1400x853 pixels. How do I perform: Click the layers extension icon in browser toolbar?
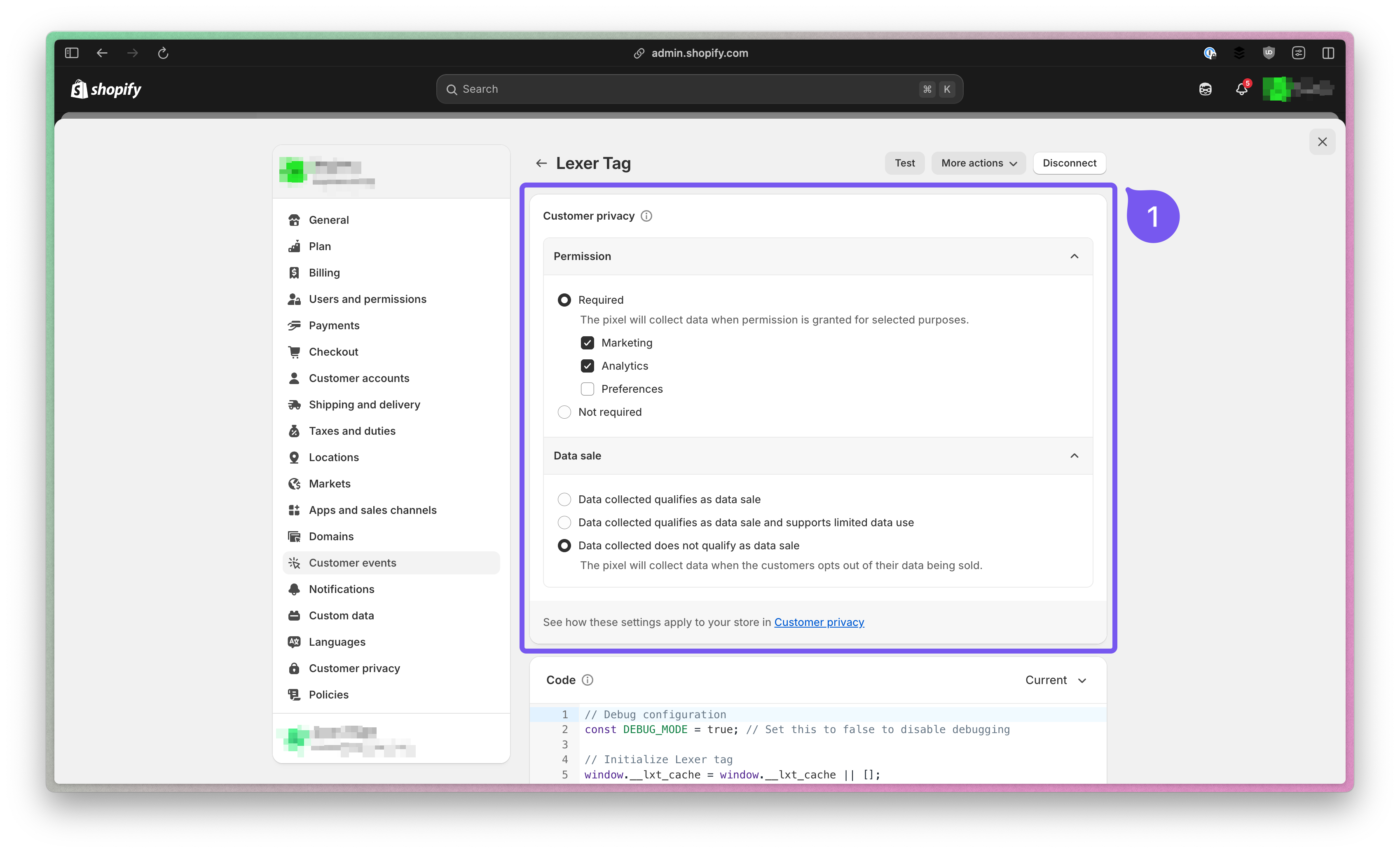point(1239,53)
